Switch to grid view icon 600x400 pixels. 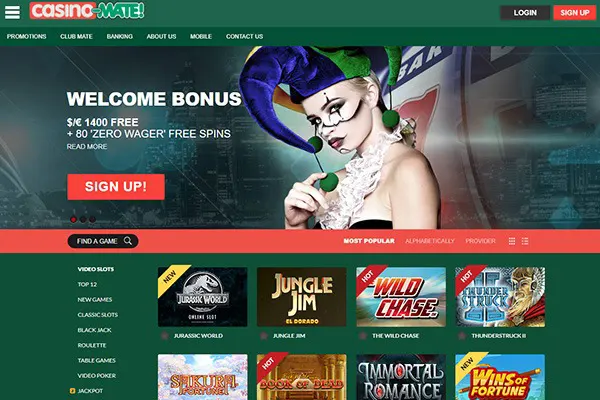click(512, 241)
